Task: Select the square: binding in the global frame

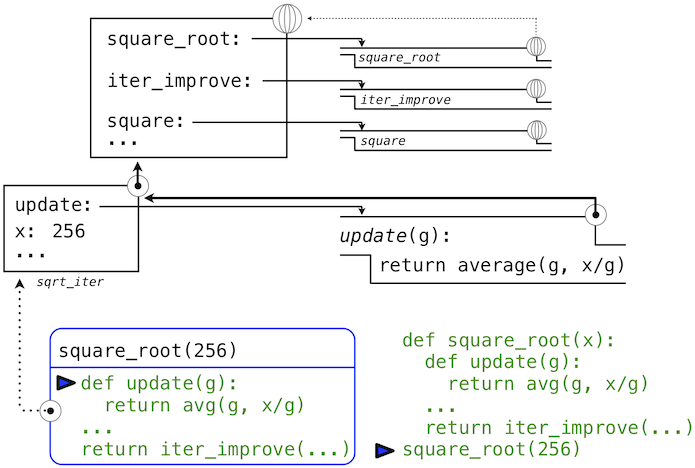Action: [146, 121]
